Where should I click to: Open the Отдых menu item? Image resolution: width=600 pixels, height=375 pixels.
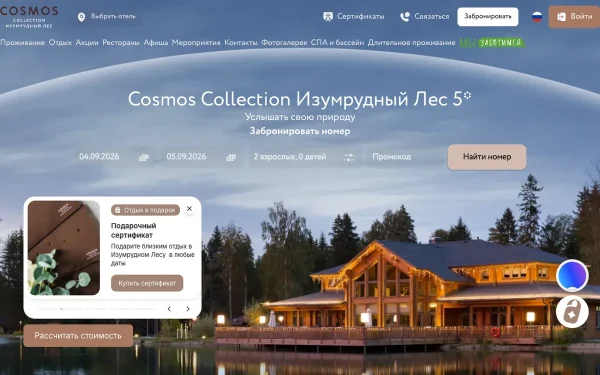point(60,42)
